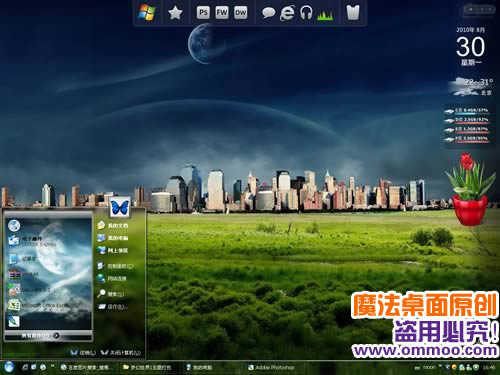
Task: Click second quick launch icon on taskbar
Action: [x=34, y=367]
